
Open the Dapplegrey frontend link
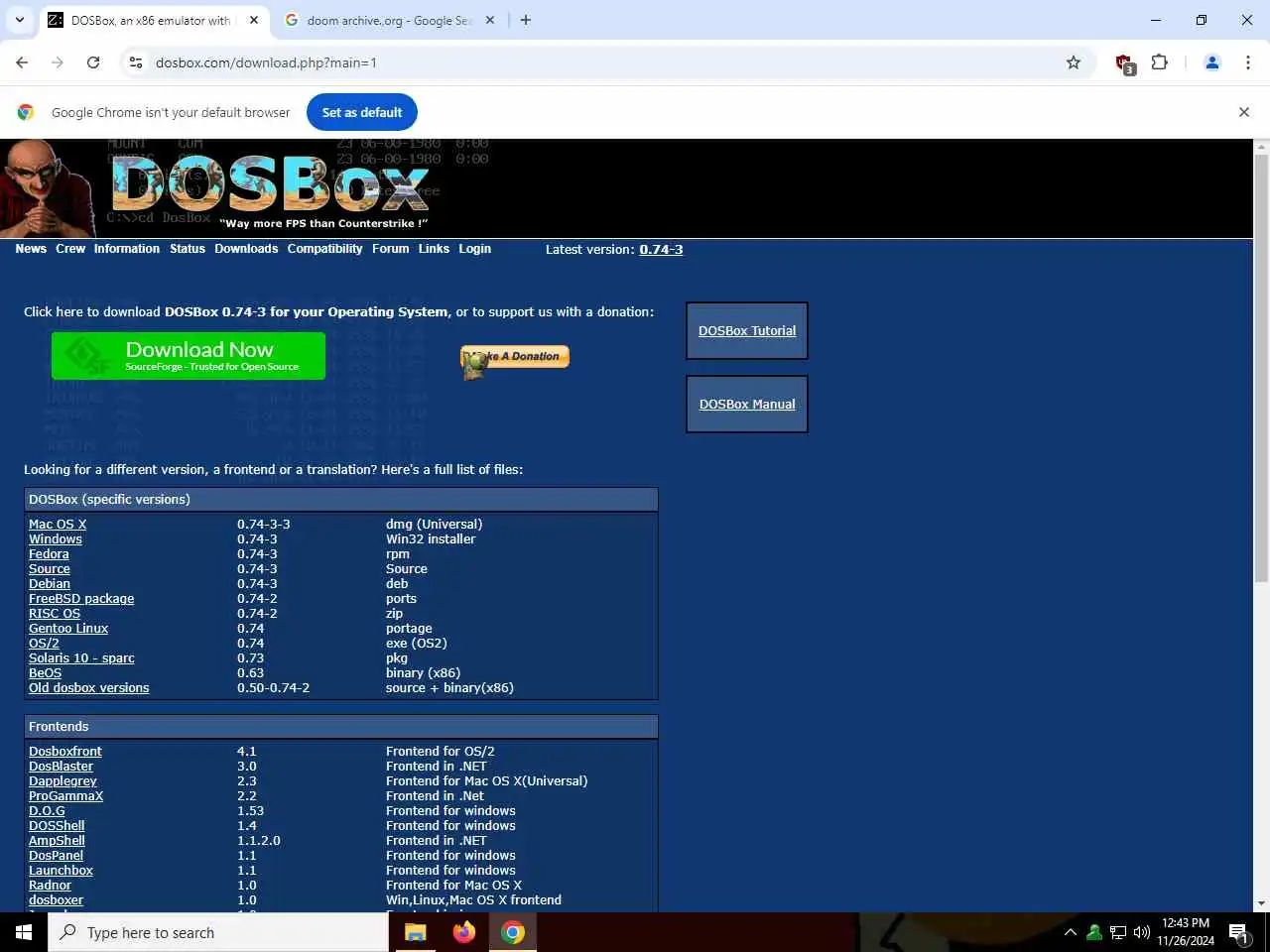tap(63, 781)
